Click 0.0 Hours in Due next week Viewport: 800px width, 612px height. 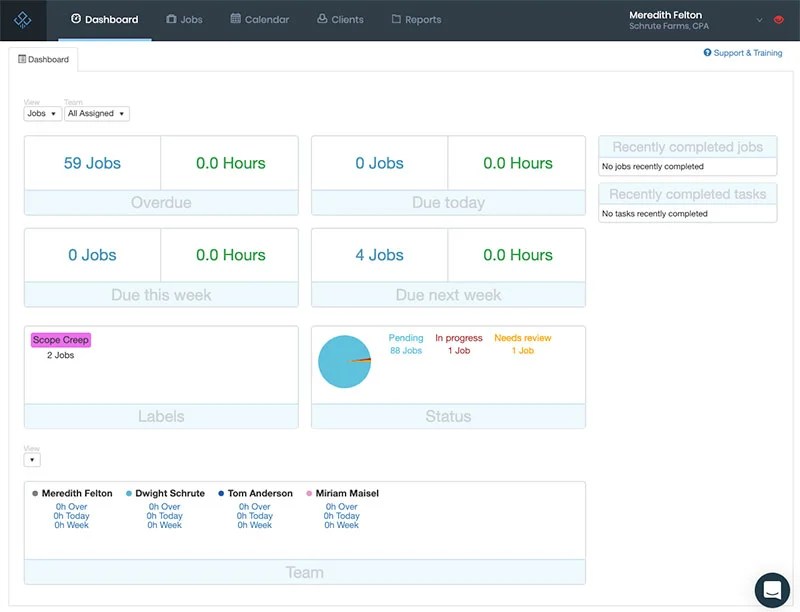[518, 255]
